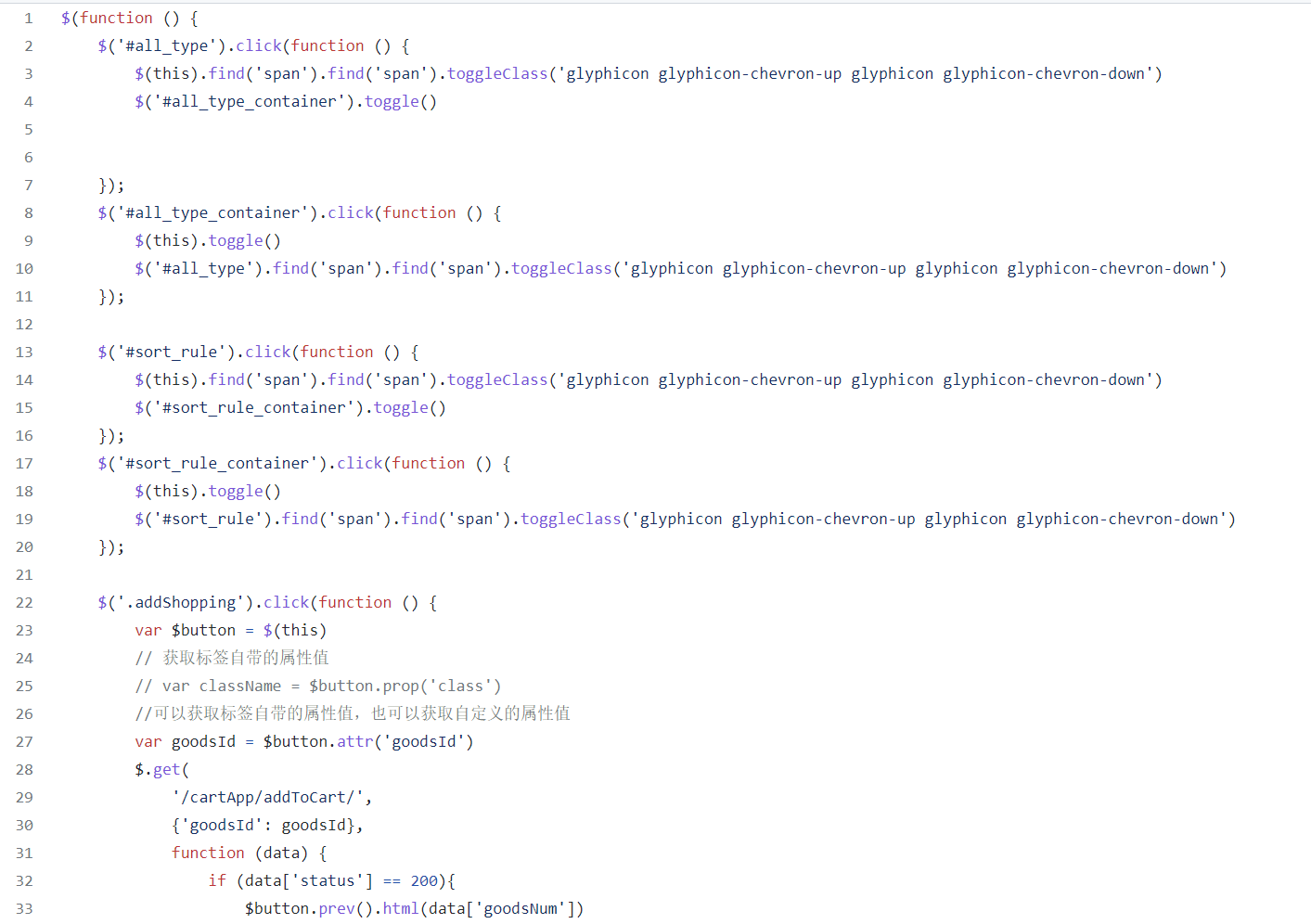1311x924 pixels.
Task: Click "$('#sort_rule_container').toggle()" on line 15
Action: (290, 408)
